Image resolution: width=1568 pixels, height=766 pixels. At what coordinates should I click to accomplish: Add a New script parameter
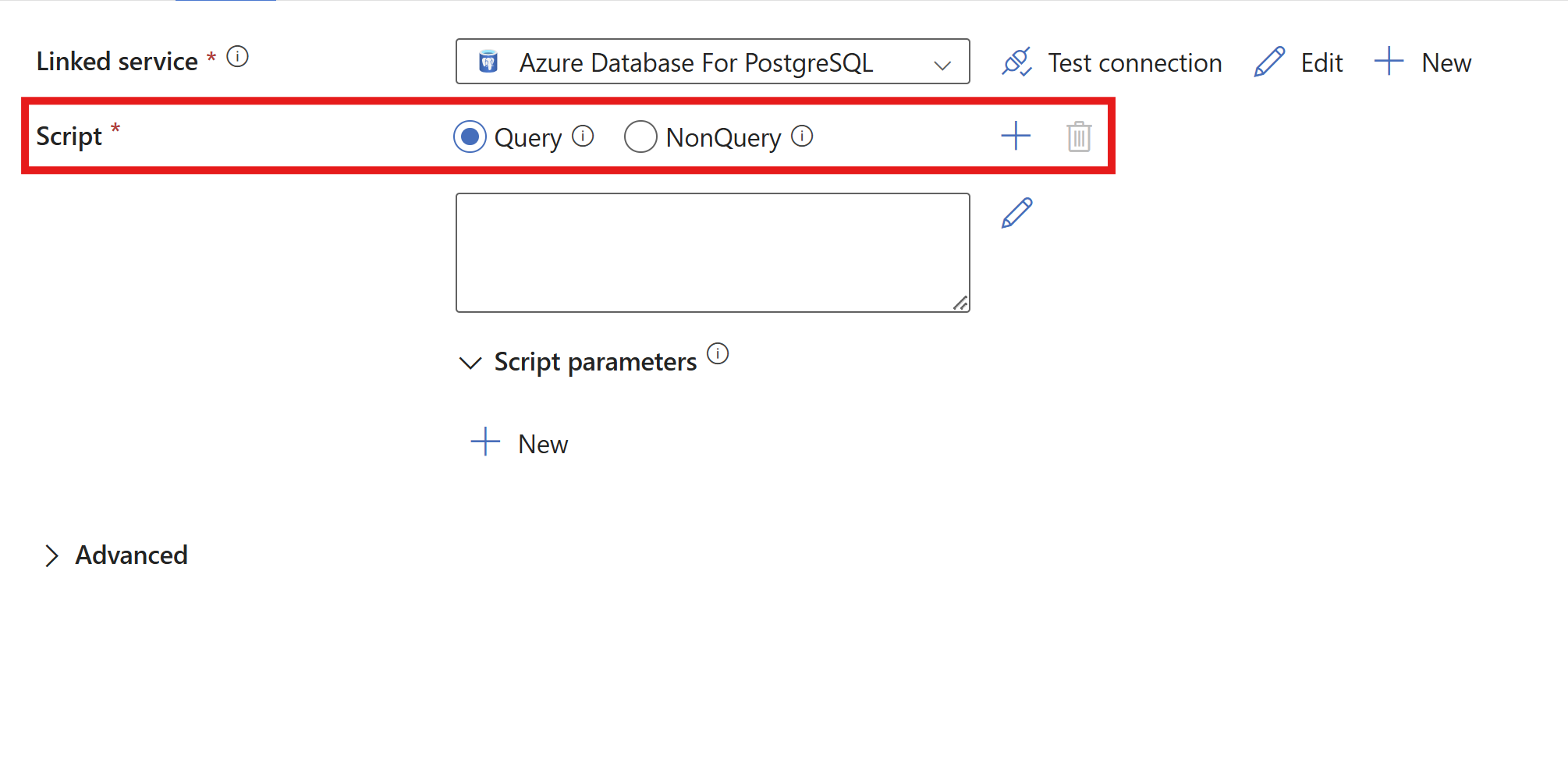point(520,443)
